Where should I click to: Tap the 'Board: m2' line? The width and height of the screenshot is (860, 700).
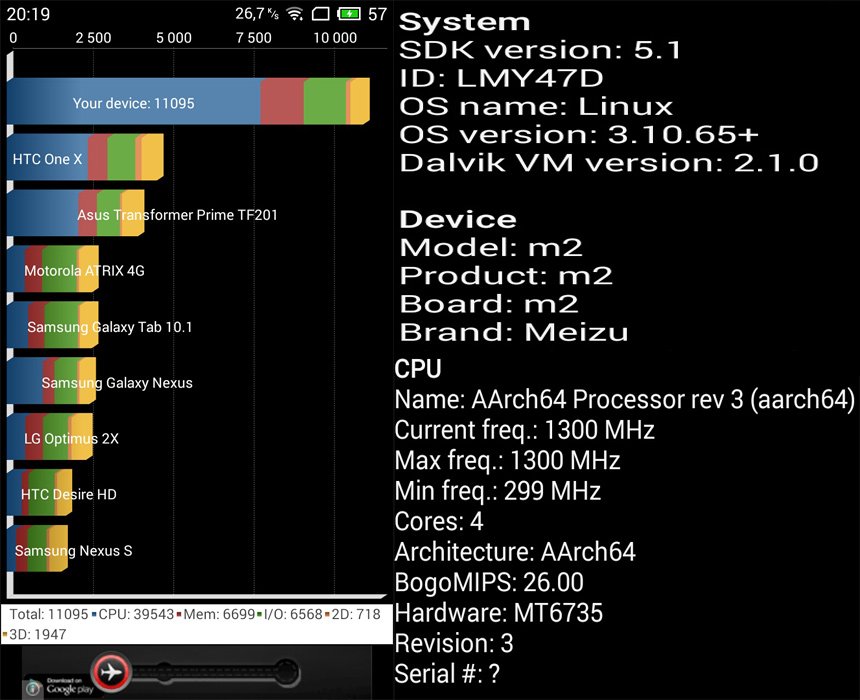(x=489, y=304)
